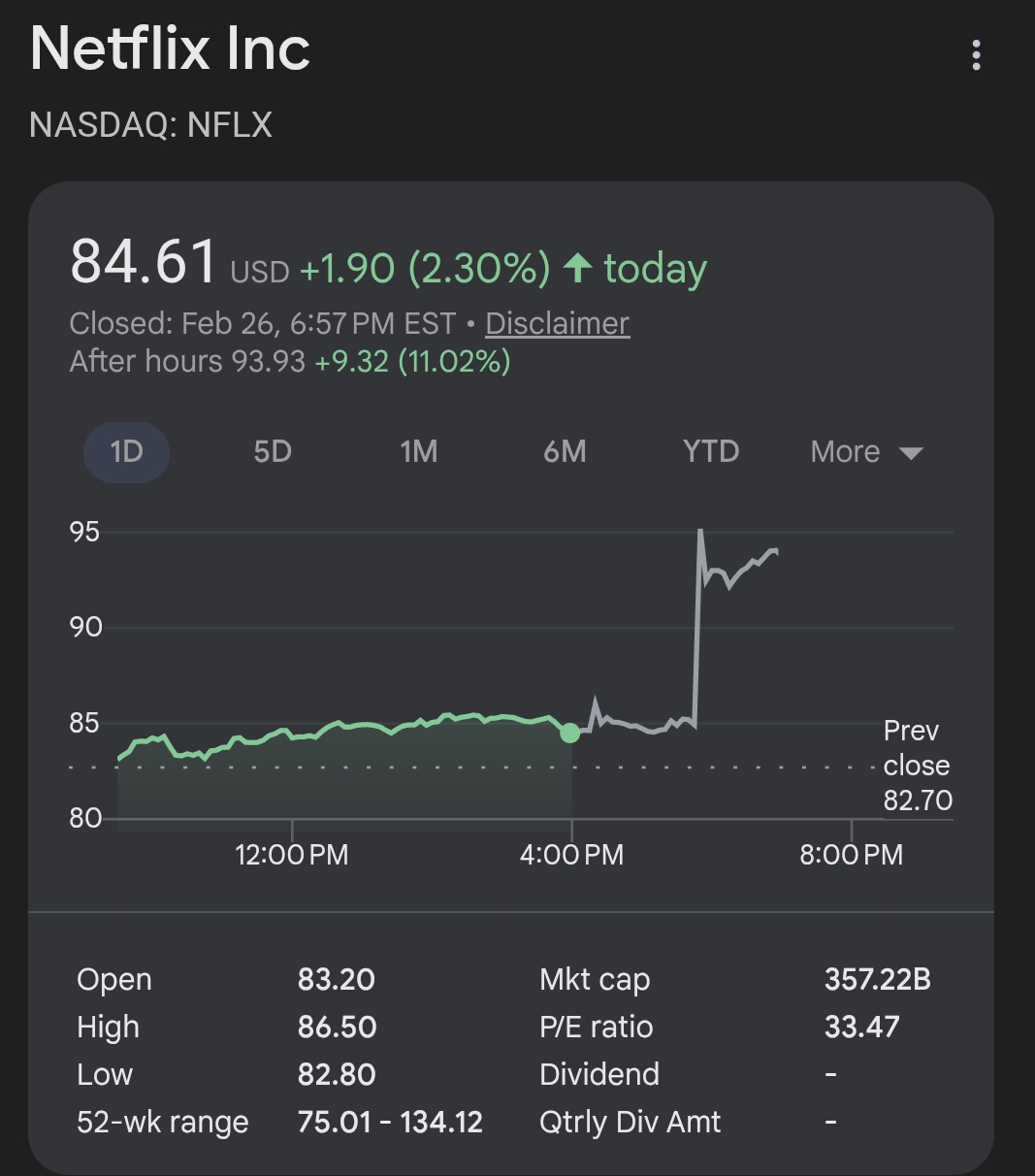1035x1176 pixels.
Task: Click the 52-wk range values
Action: tap(390, 1123)
